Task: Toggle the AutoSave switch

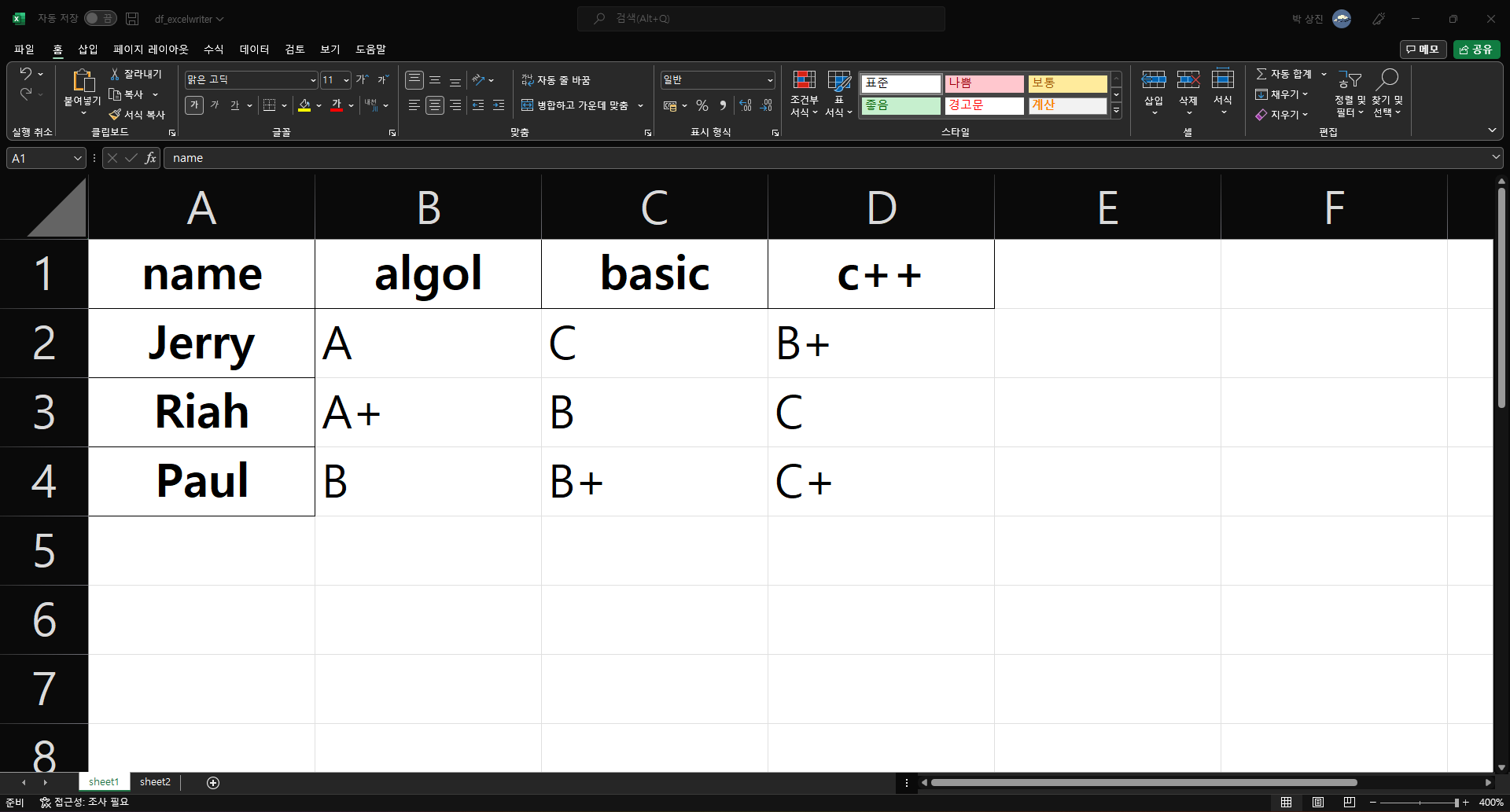Action: [x=101, y=18]
